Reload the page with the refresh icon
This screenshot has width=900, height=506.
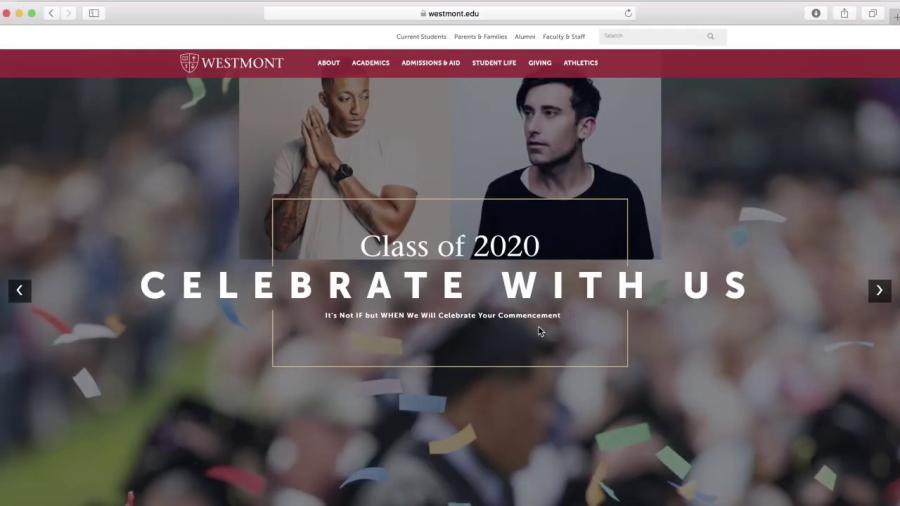628,13
